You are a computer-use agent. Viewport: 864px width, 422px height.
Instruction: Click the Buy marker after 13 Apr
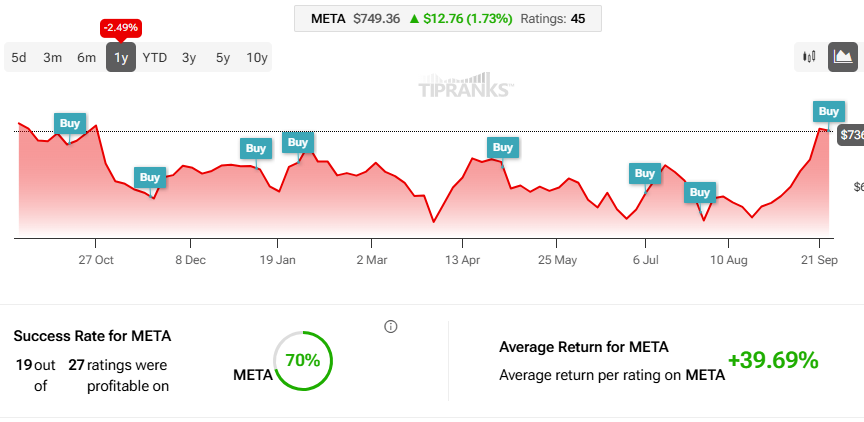click(x=503, y=148)
